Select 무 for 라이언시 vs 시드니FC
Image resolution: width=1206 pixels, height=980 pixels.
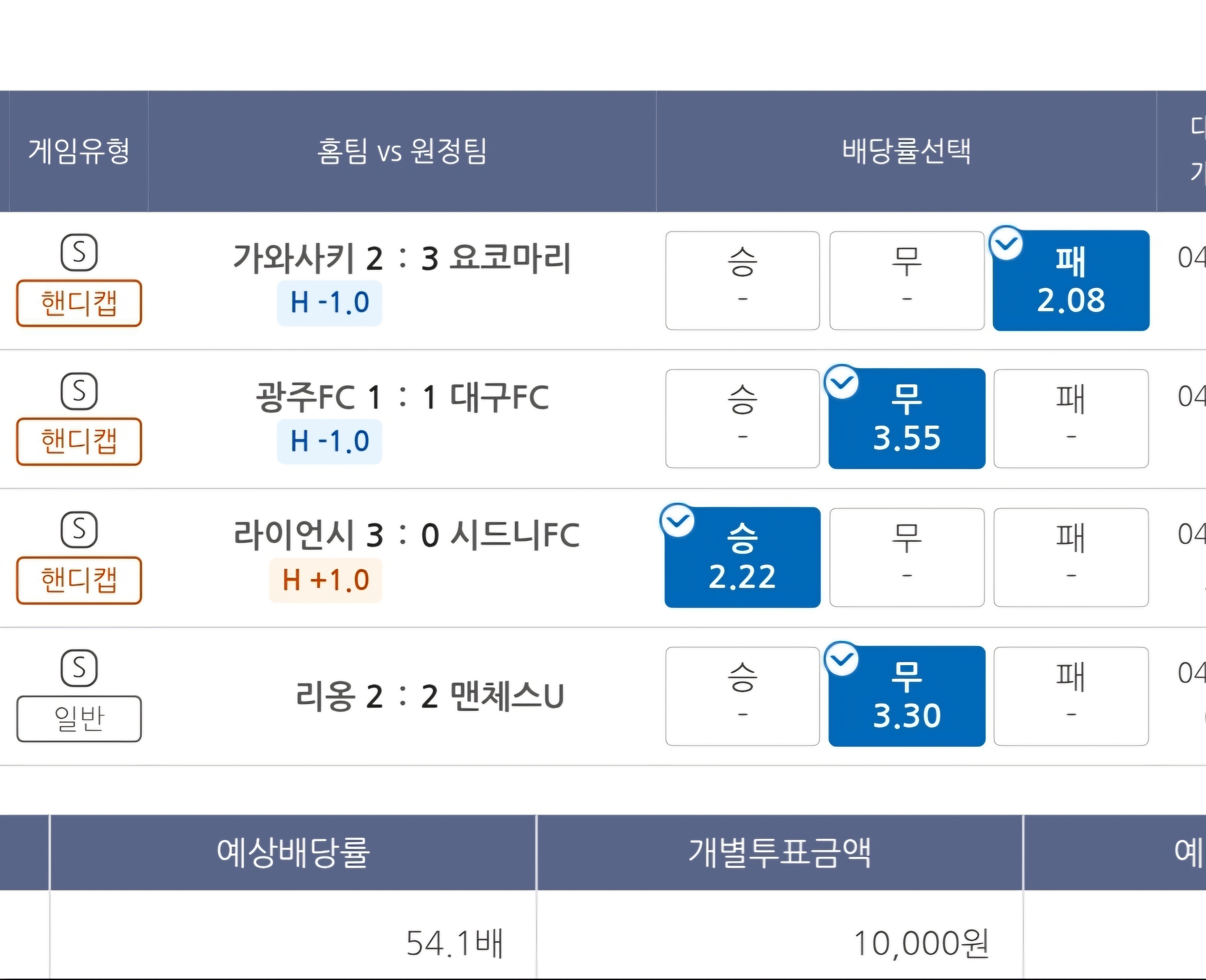(907, 558)
